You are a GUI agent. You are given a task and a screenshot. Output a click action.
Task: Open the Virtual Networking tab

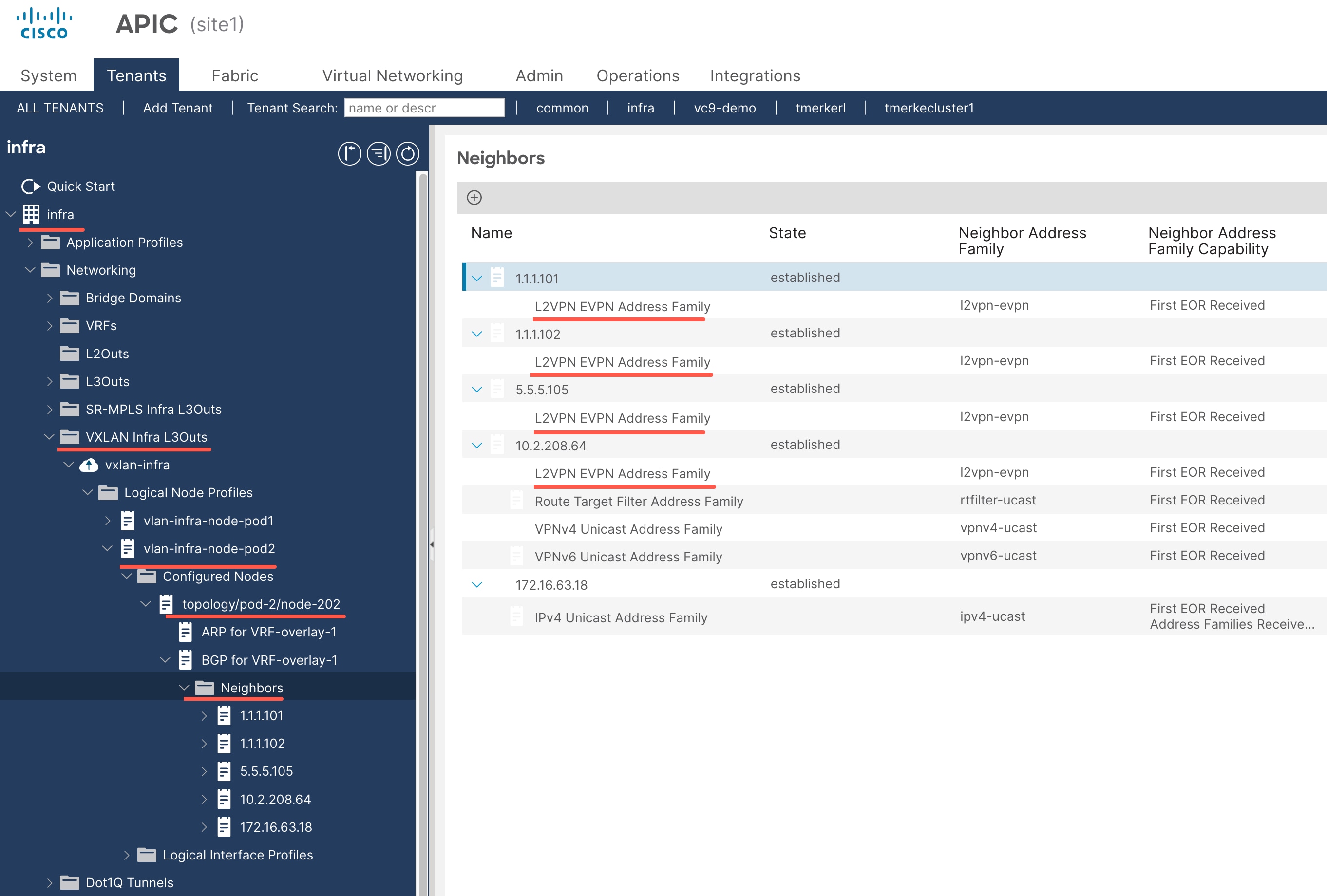click(392, 75)
